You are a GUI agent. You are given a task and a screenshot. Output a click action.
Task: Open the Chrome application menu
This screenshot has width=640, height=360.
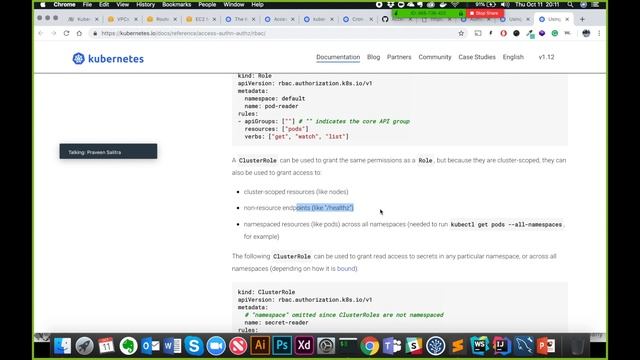64,4
